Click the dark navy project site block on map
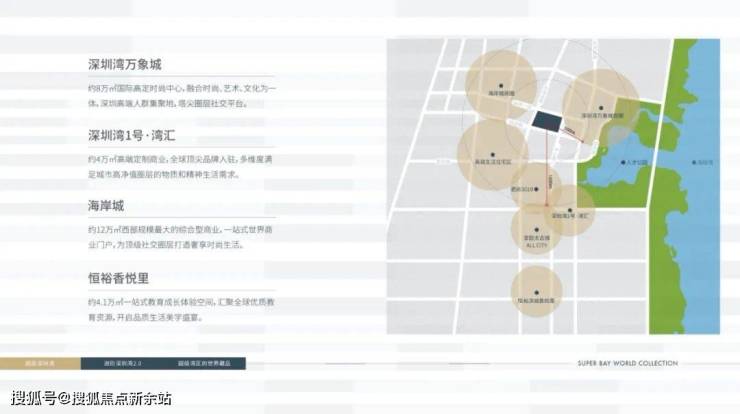 pyautogui.click(x=547, y=122)
